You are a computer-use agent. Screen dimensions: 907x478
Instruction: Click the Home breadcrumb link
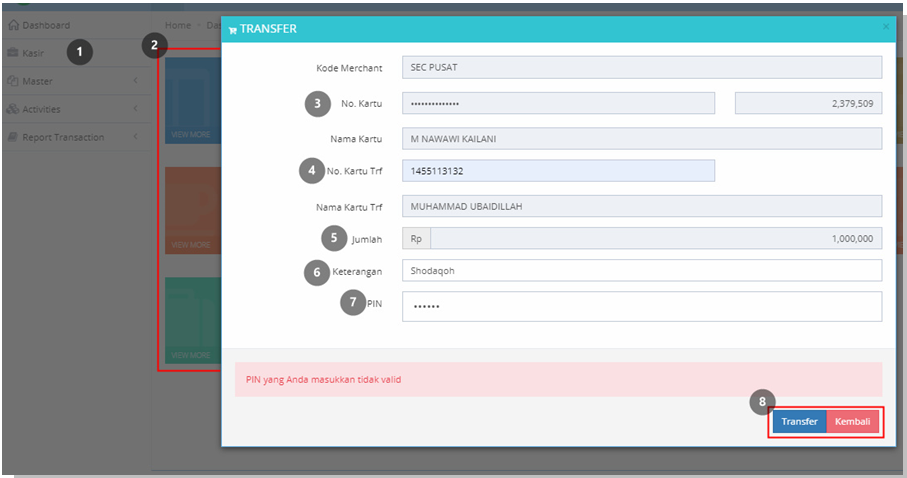coord(178,25)
